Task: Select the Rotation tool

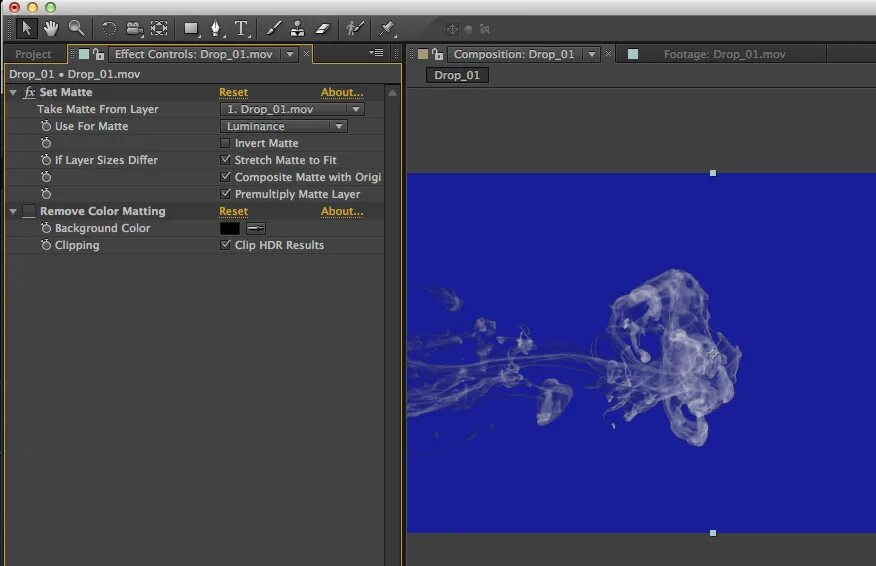Action: point(109,28)
